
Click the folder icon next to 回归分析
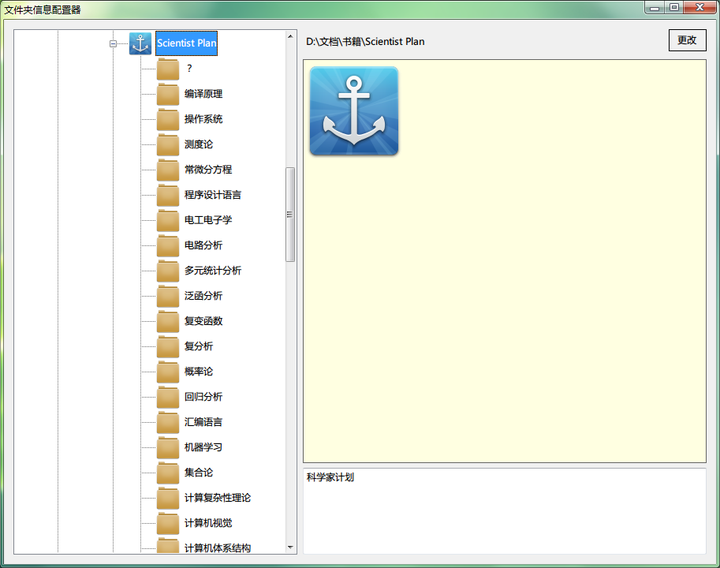click(x=168, y=397)
